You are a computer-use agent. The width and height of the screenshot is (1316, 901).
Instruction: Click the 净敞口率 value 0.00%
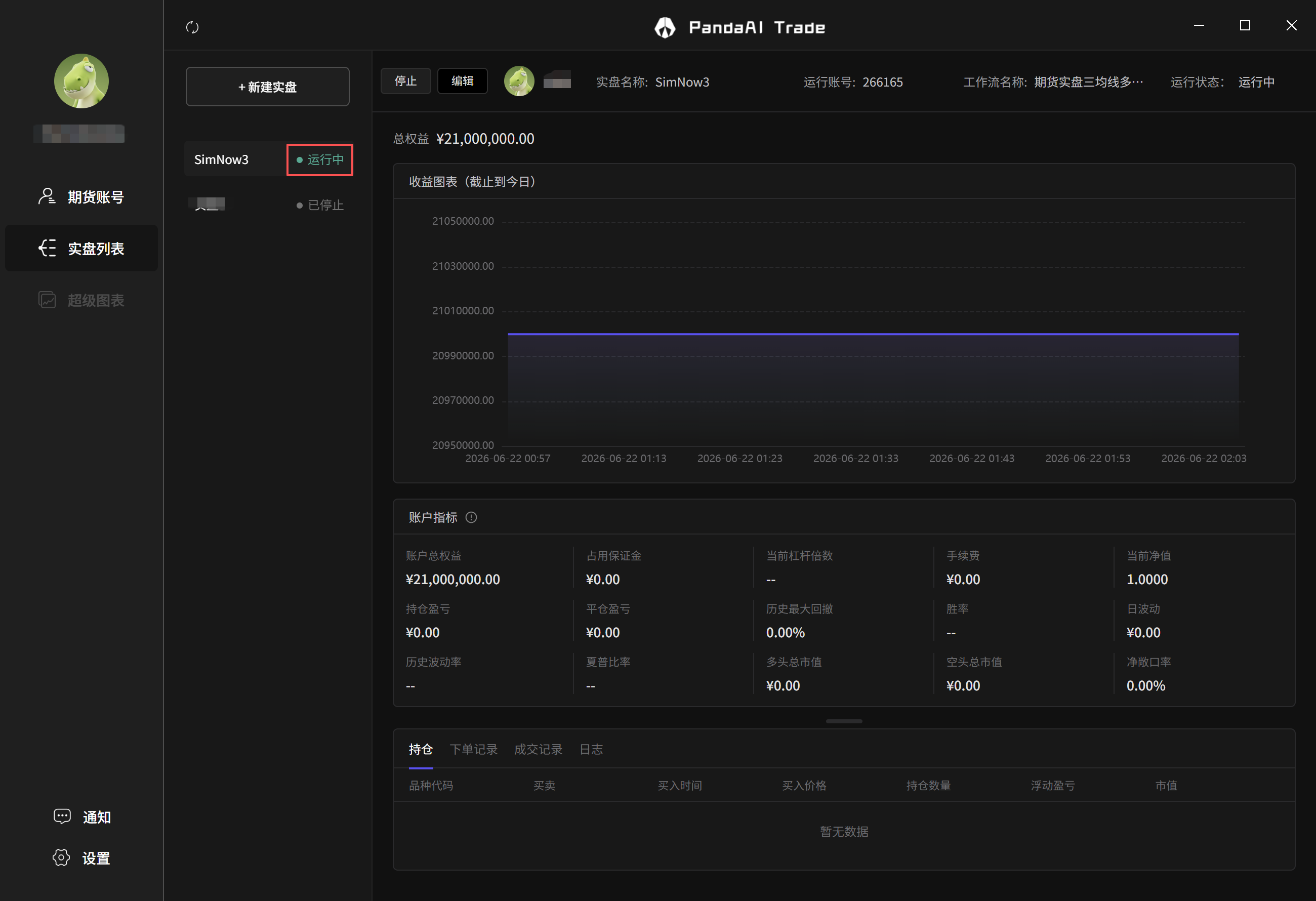(x=1146, y=686)
